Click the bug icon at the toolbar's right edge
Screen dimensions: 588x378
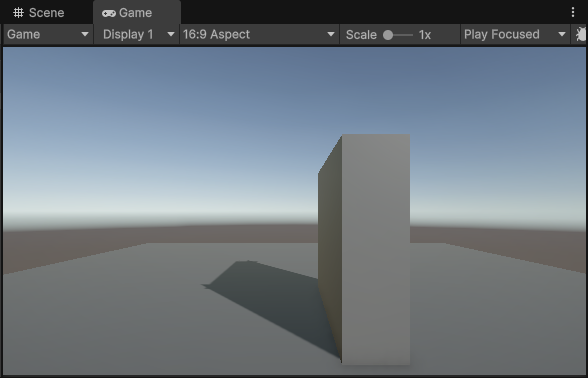point(580,34)
